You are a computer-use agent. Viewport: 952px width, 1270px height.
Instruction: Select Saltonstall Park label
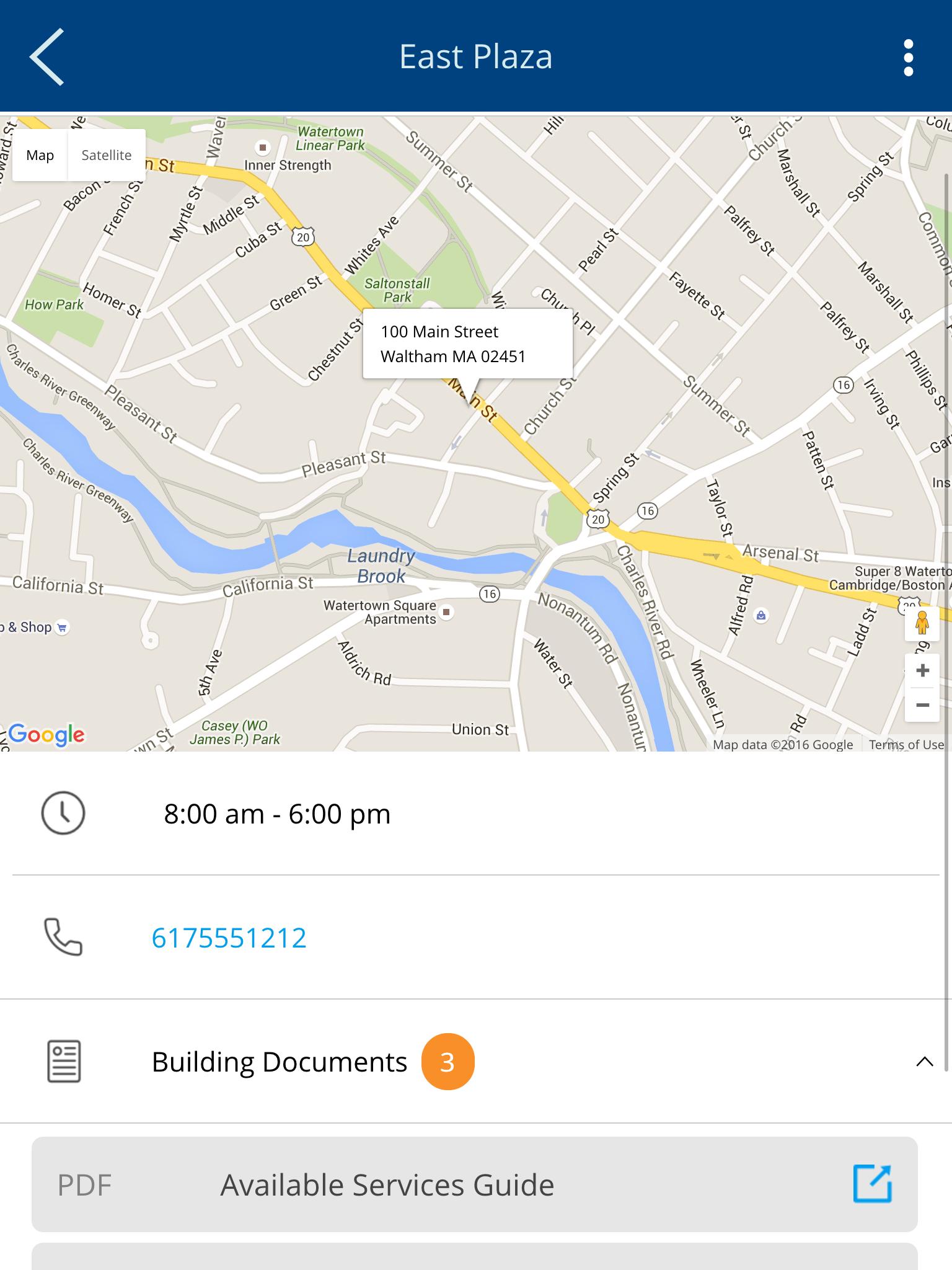tap(397, 290)
